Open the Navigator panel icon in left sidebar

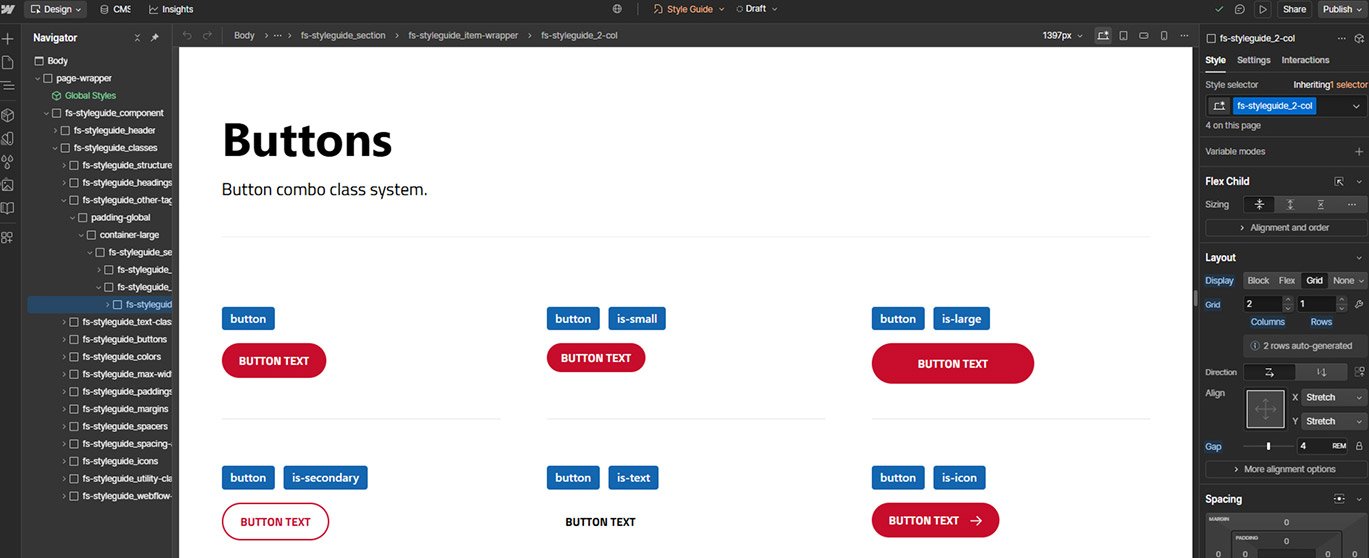click(x=8, y=86)
